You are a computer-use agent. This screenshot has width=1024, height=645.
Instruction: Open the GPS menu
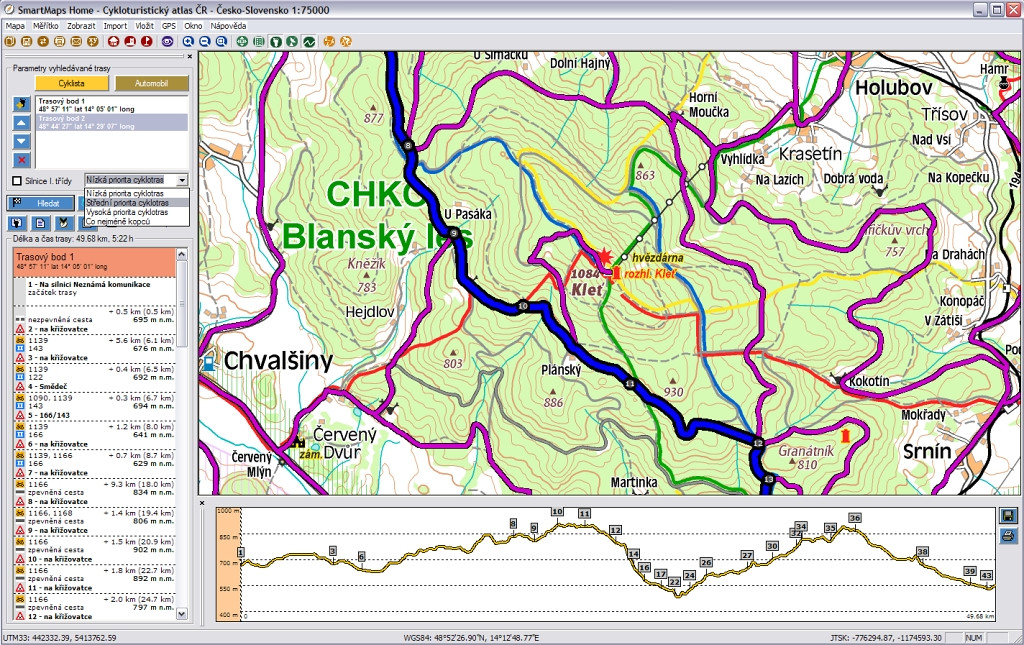[168, 26]
